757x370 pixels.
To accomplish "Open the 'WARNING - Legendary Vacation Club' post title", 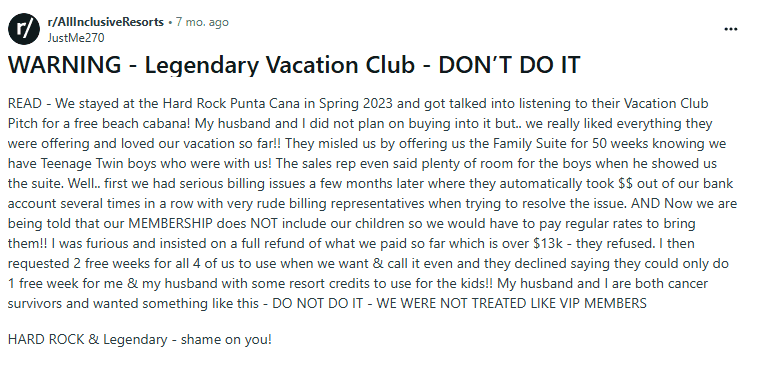I will pos(294,65).
